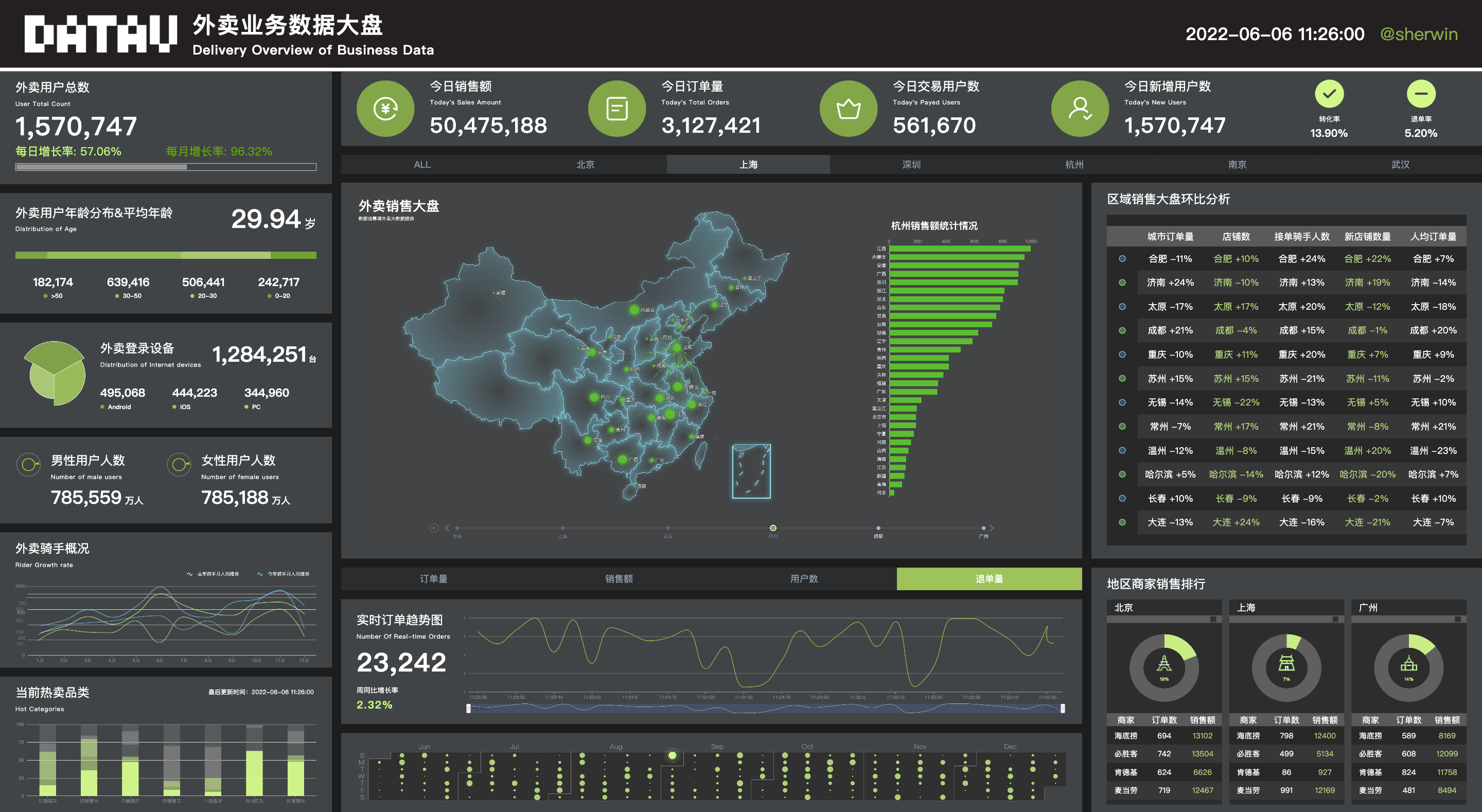Viewport: 1482px width, 812px height.
Task: Click the 退单量 highlighted button
Action: pos(989,578)
